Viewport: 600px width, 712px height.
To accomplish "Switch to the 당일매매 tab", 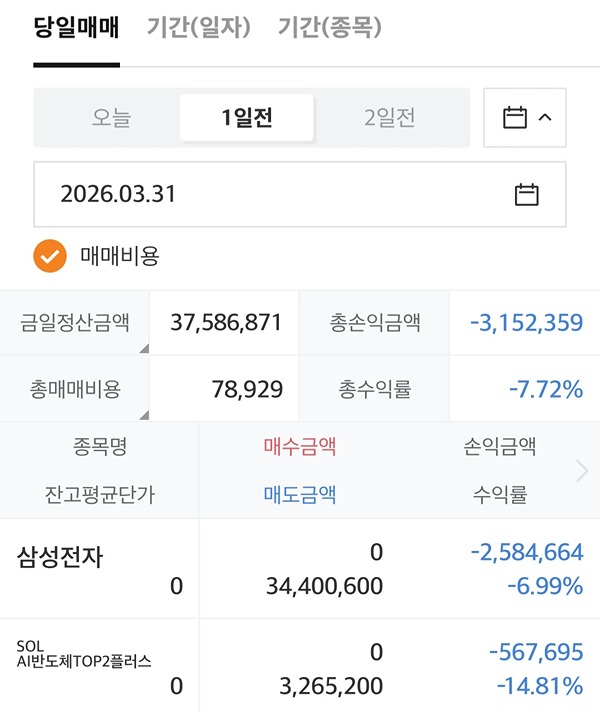I will tap(76, 27).
